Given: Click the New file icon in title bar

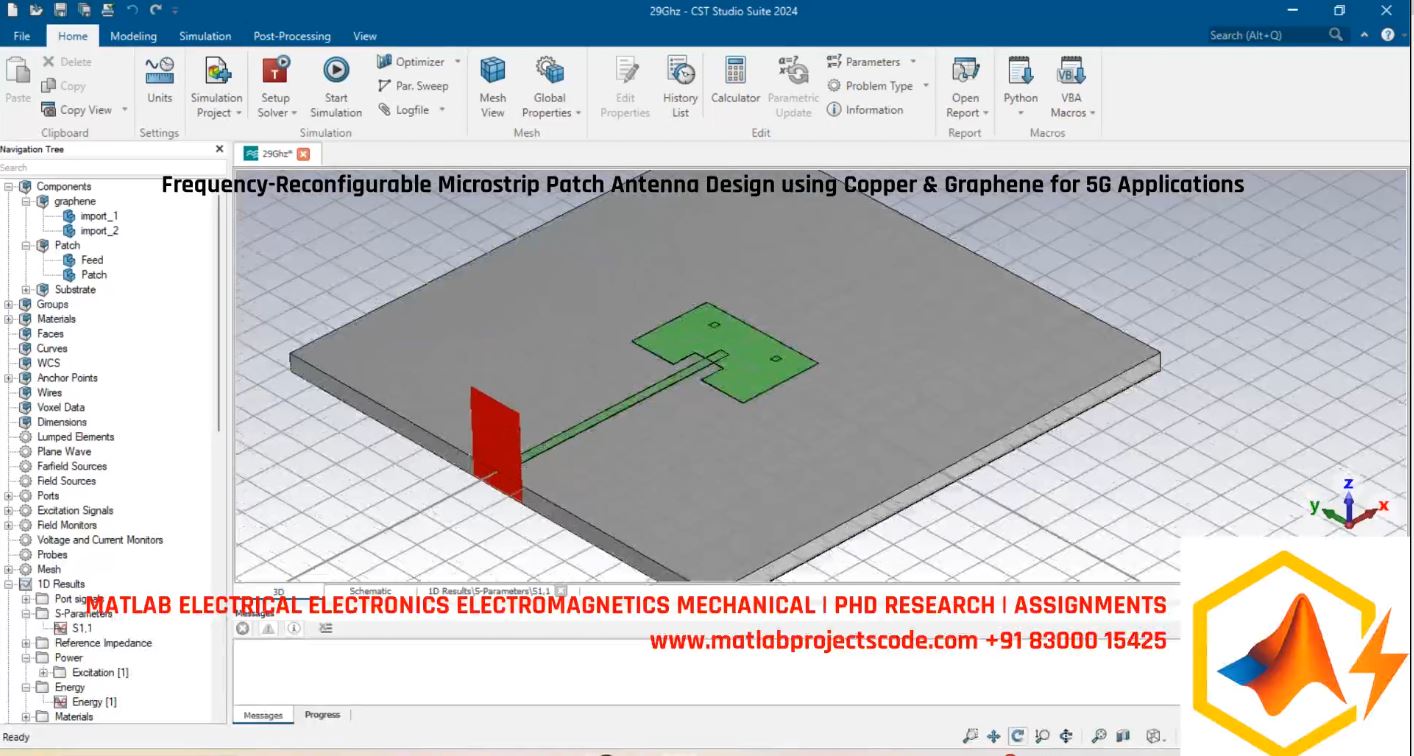Looking at the screenshot, I should pos(13,11).
